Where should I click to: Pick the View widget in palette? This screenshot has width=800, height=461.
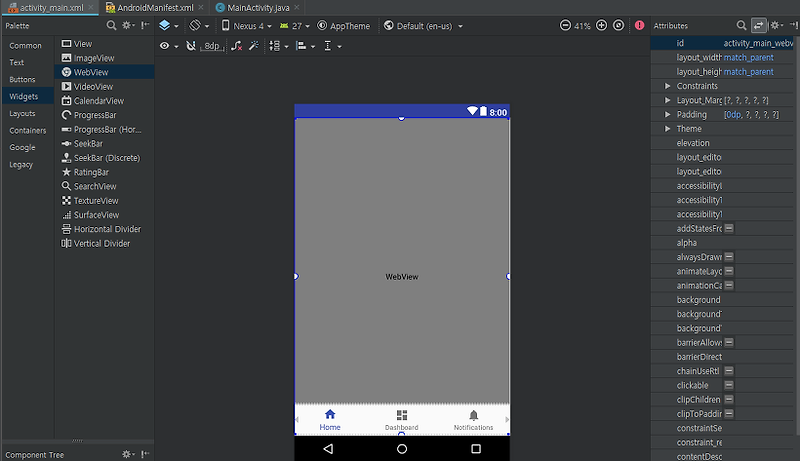(104, 44)
